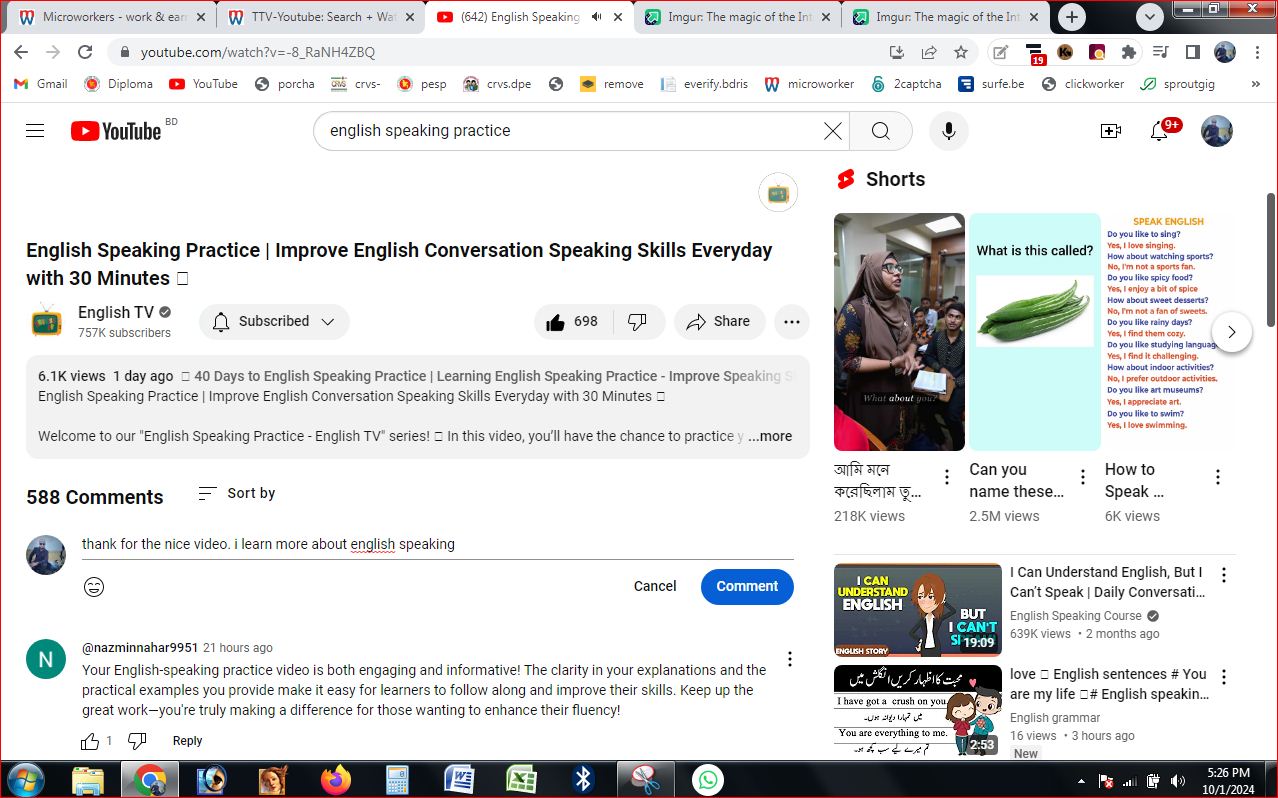Open the @nazminnahar9951 profile link
The image size is (1278, 798).
point(140,648)
